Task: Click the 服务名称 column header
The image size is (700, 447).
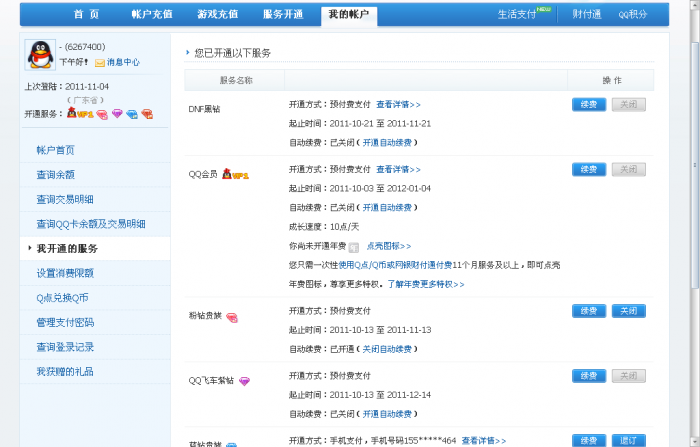Action: click(x=235, y=80)
